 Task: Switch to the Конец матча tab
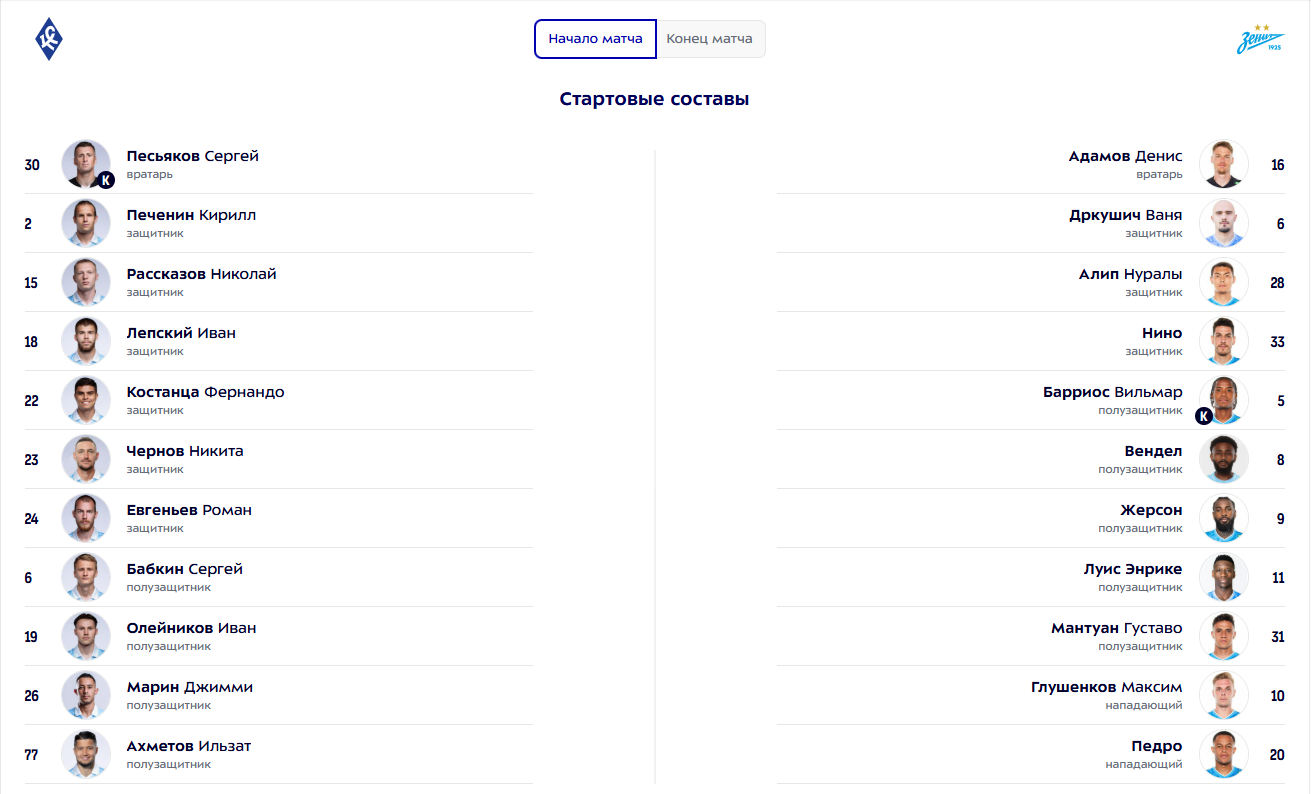(x=710, y=39)
